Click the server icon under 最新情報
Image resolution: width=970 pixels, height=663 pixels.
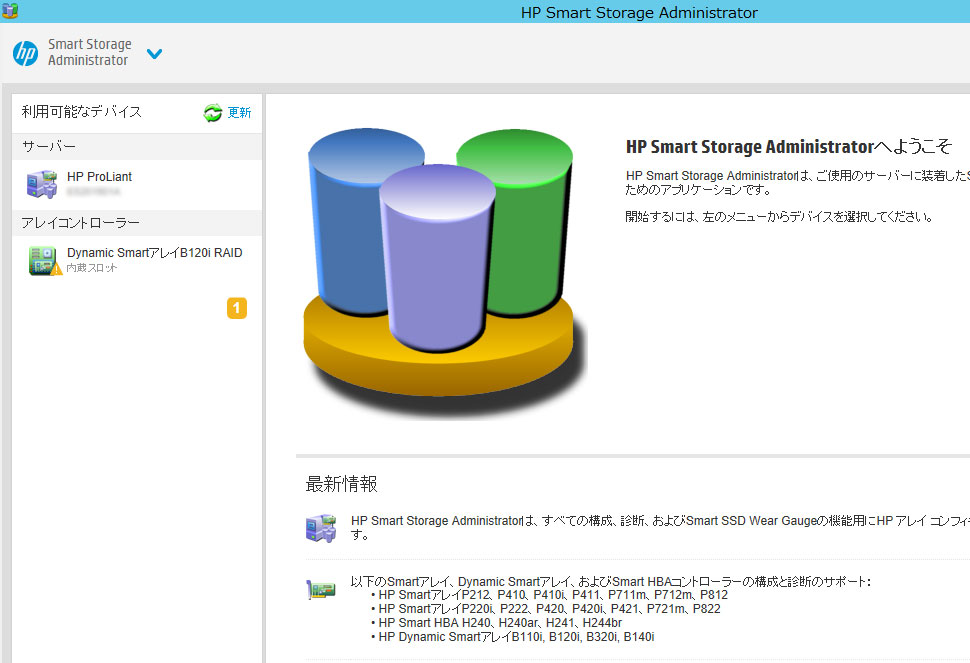click(321, 528)
